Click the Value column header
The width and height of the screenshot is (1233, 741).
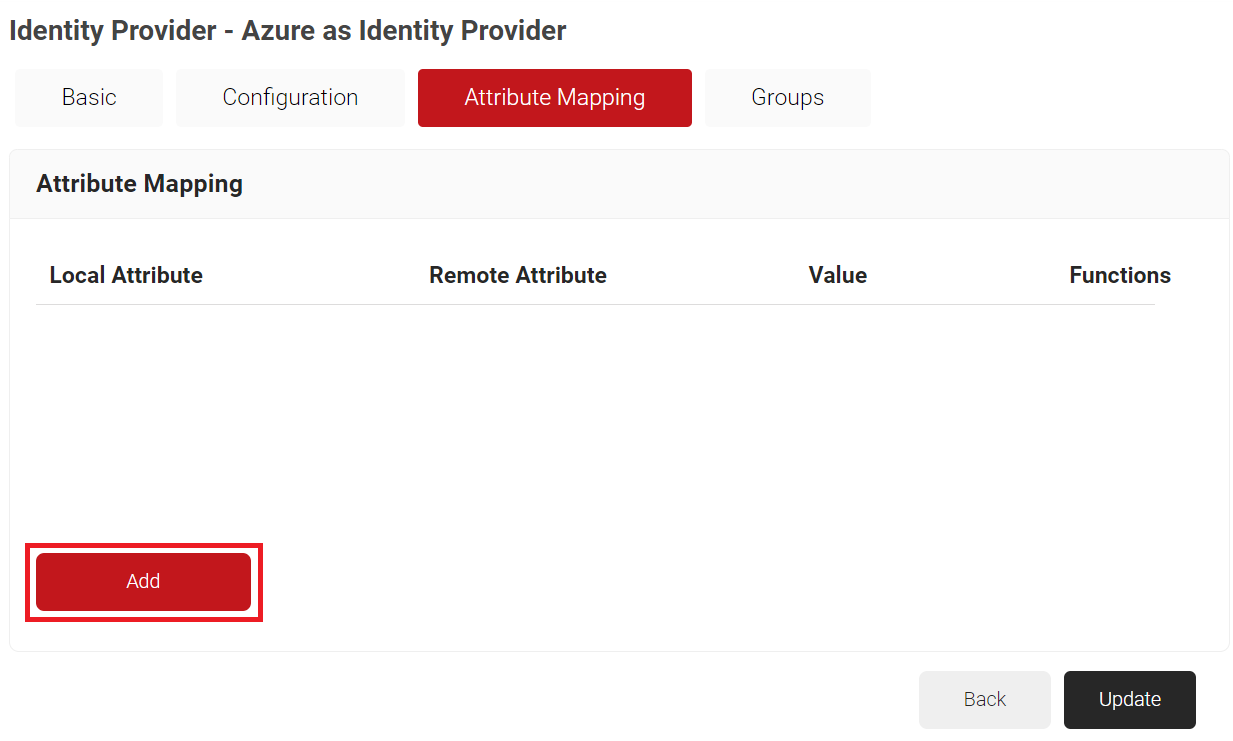click(837, 275)
